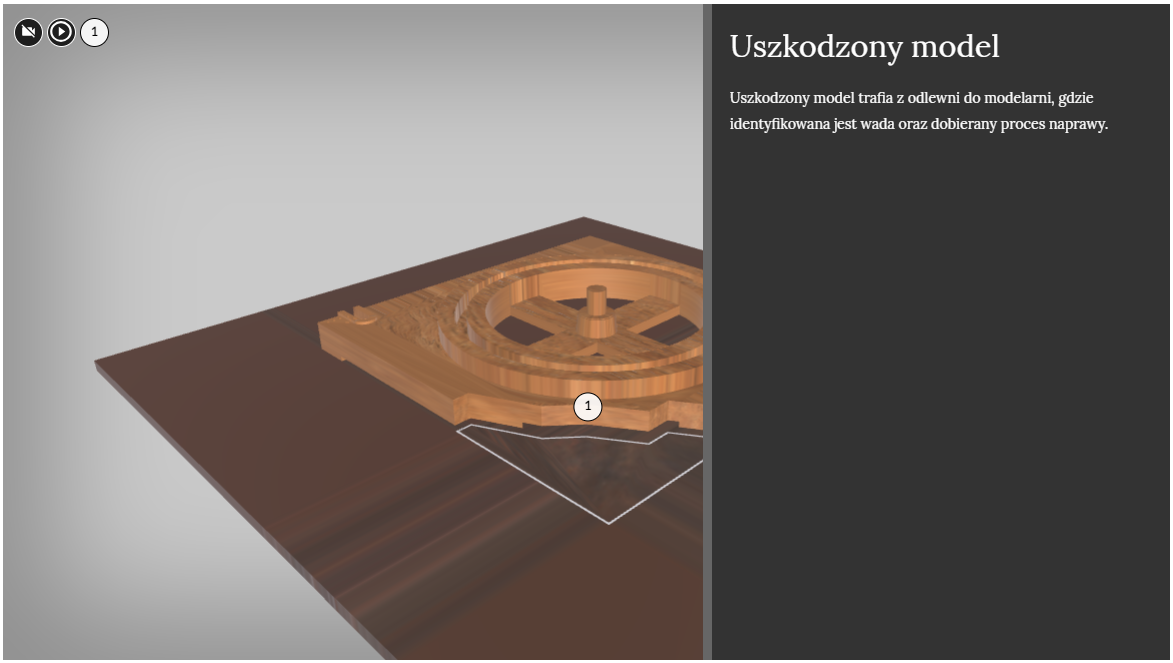Screen dimensions: 1173x663
Task: Toggle the camera-off icon
Action: click(28, 33)
